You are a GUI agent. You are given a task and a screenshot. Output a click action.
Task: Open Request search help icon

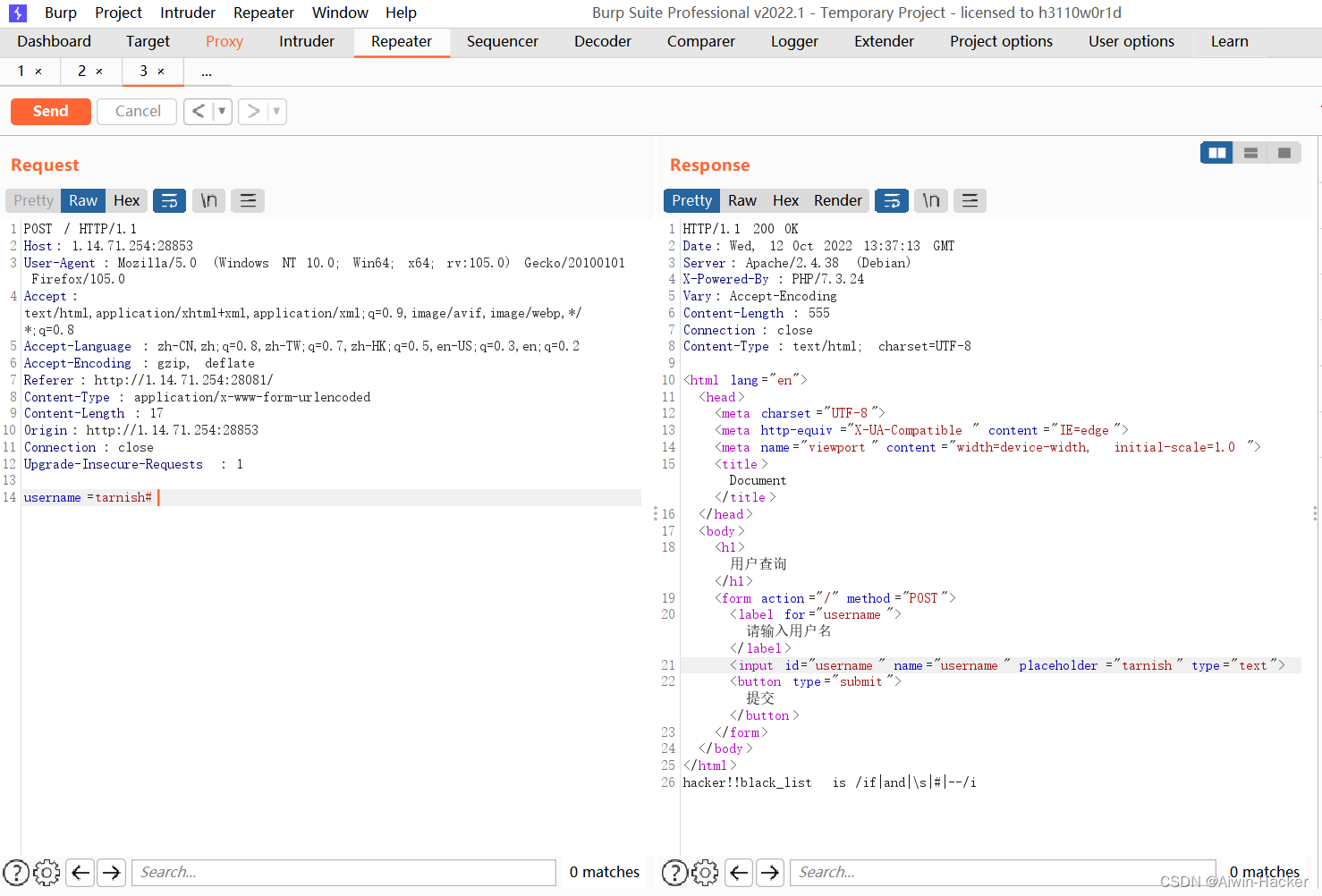(x=16, y=872)
